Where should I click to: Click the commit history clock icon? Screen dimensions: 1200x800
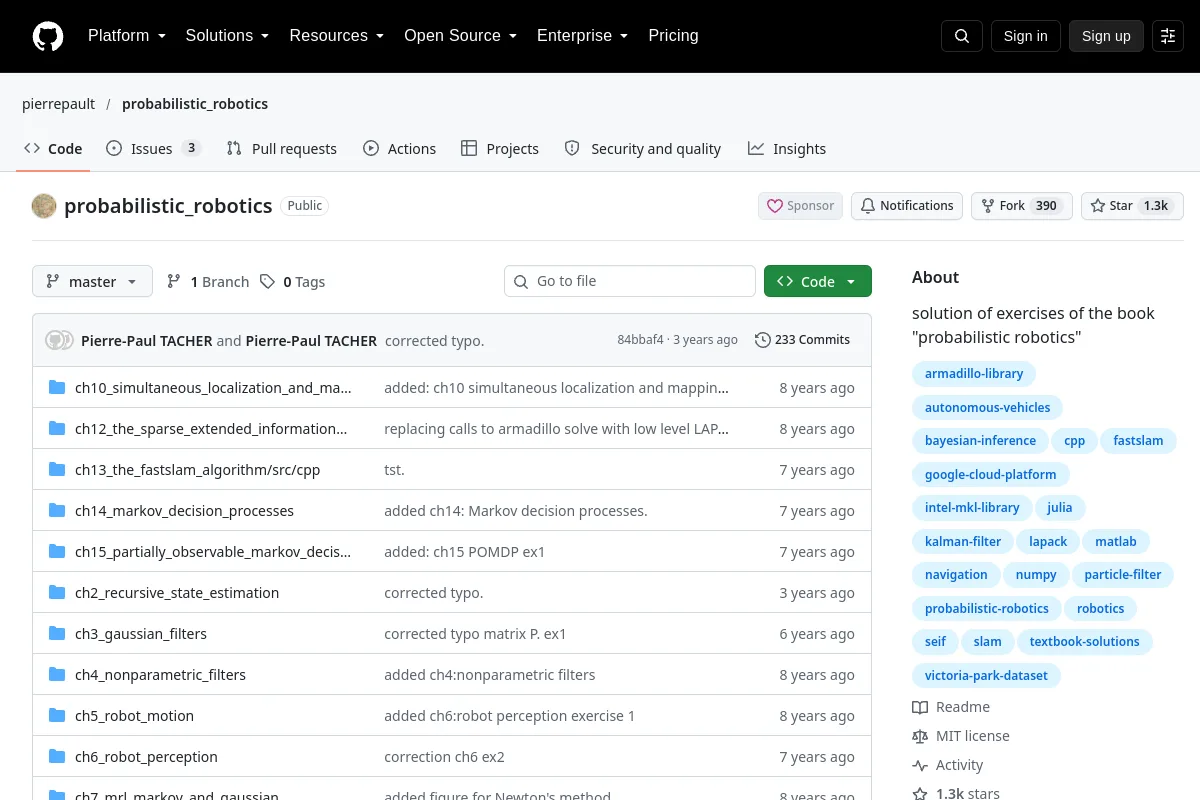762,340
